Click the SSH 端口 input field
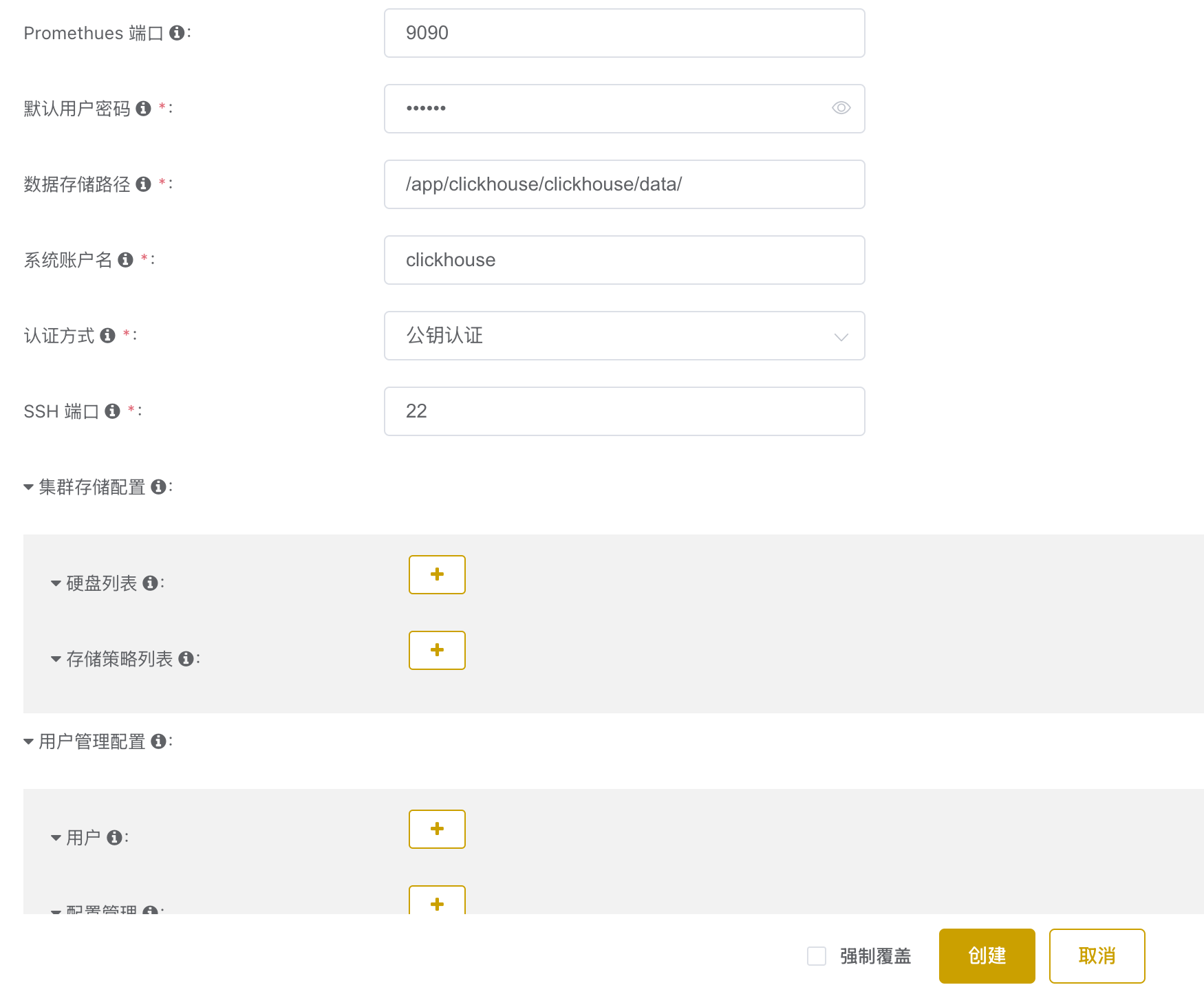This screenshot has height=985, width=1204. point(624,411)
